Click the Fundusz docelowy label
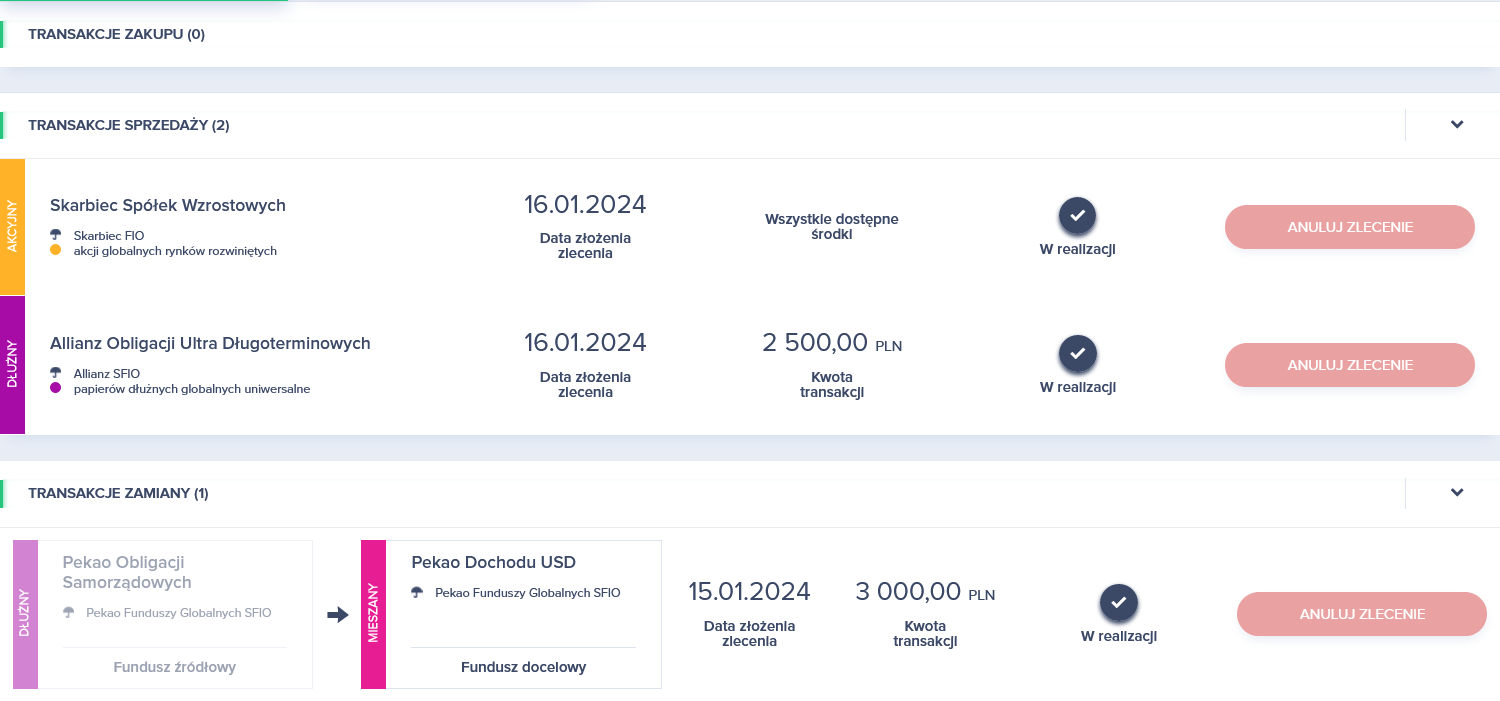 [x=523, y=667]
